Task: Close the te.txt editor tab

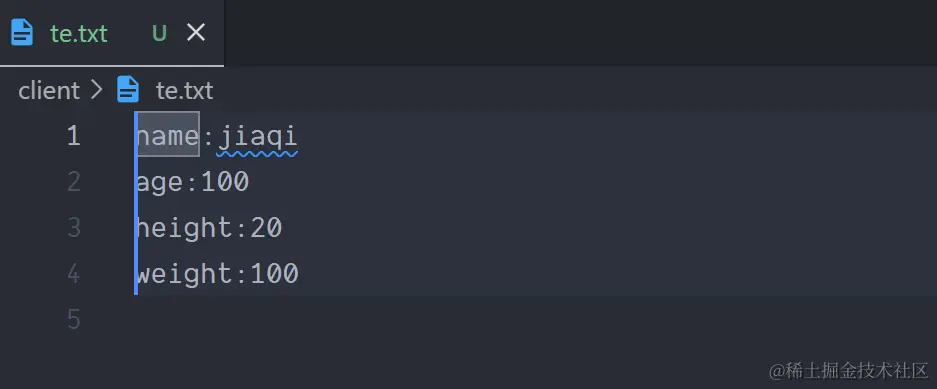Action: (196, 32)
